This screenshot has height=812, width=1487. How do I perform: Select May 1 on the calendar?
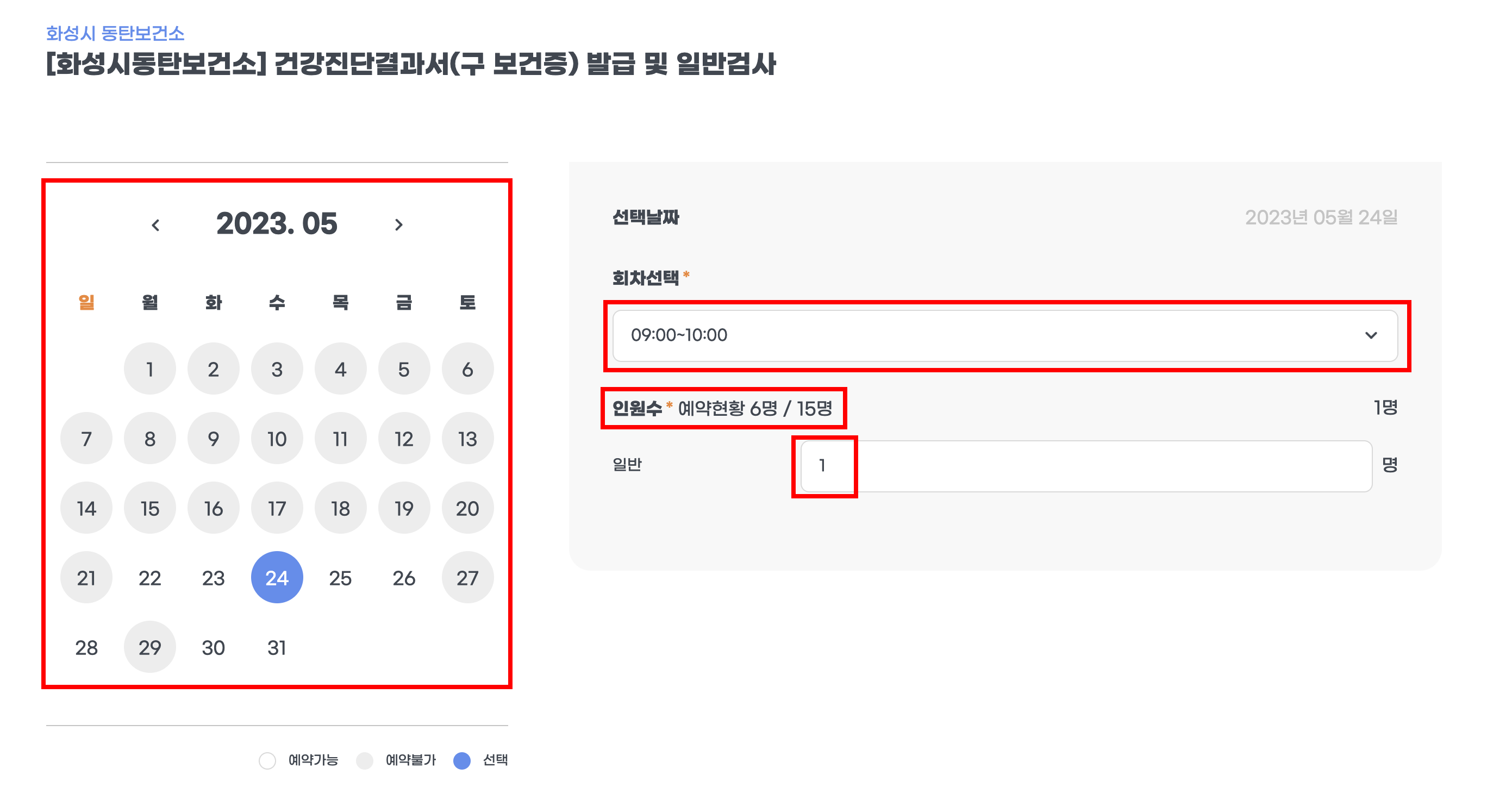(149, 368)
